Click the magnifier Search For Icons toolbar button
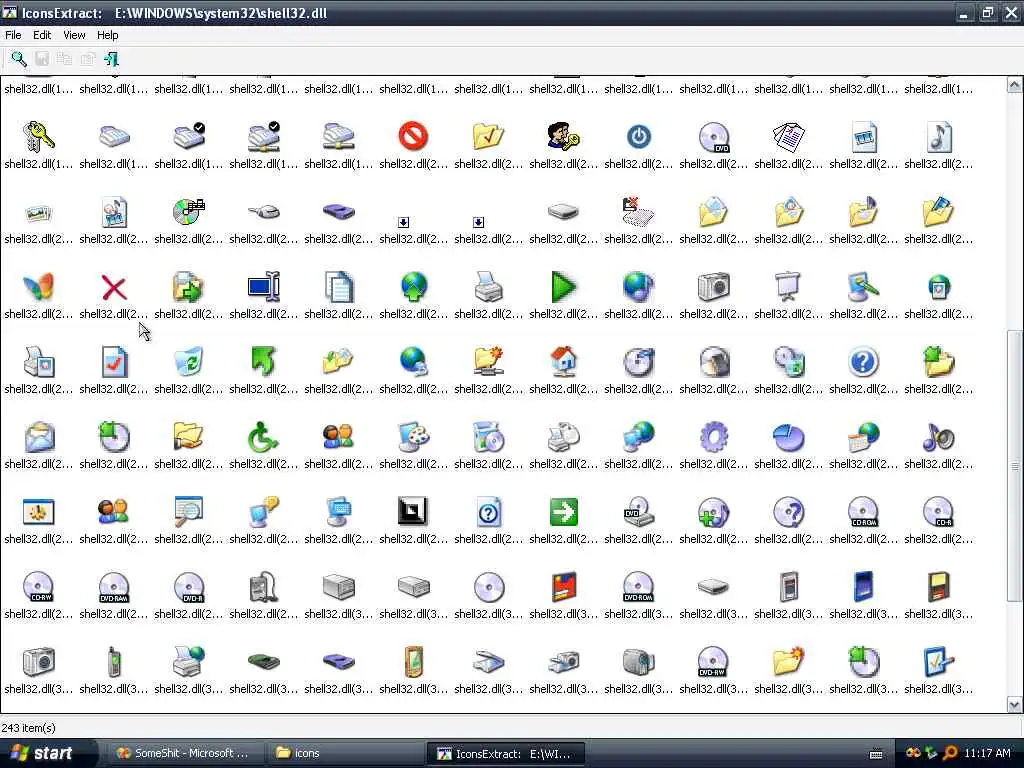 19,59
